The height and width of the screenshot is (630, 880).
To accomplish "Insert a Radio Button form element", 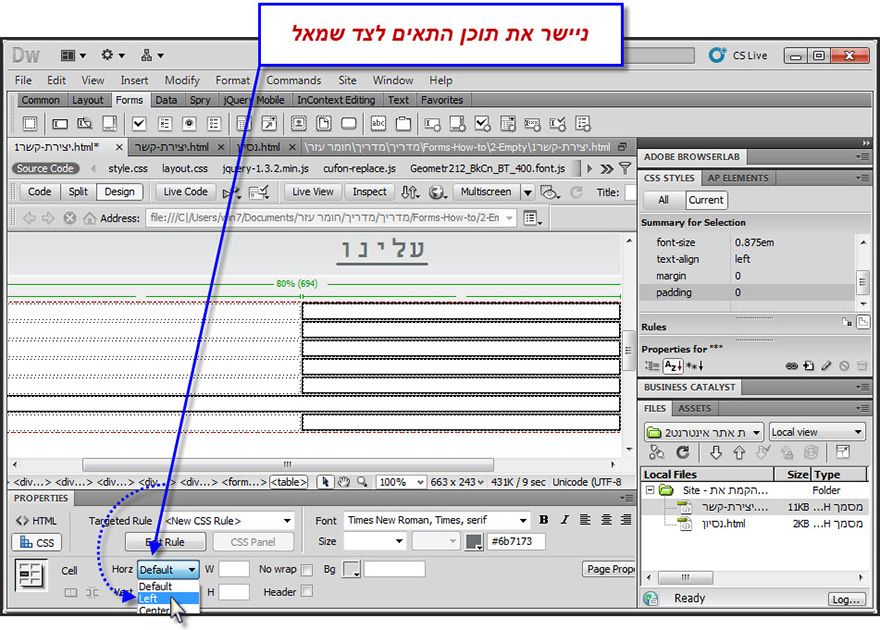I will coord(189,123).
